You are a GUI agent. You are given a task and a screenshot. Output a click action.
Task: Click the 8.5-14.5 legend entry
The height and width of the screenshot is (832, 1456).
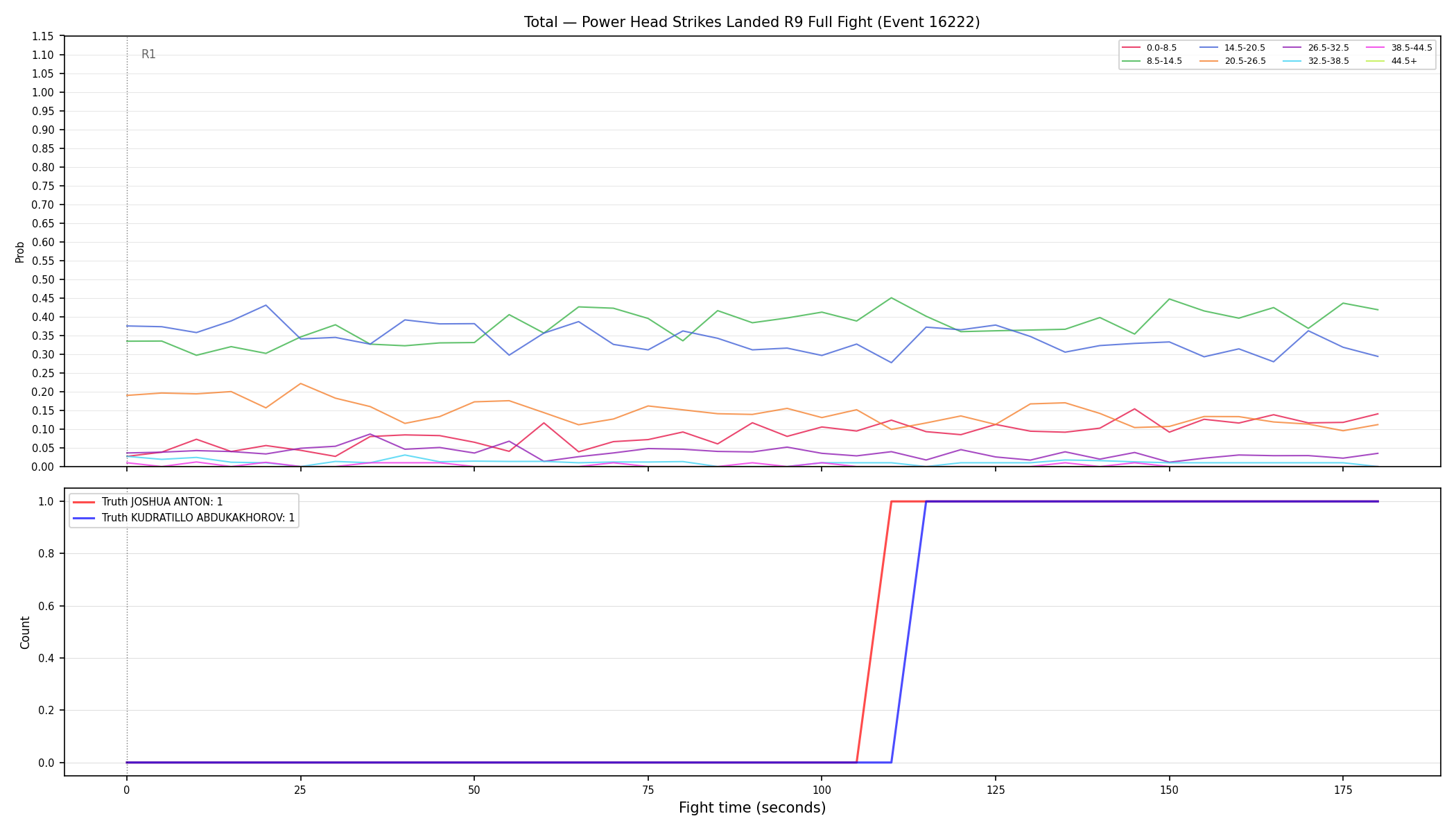pyautogui.click(x=1152, y=61)
